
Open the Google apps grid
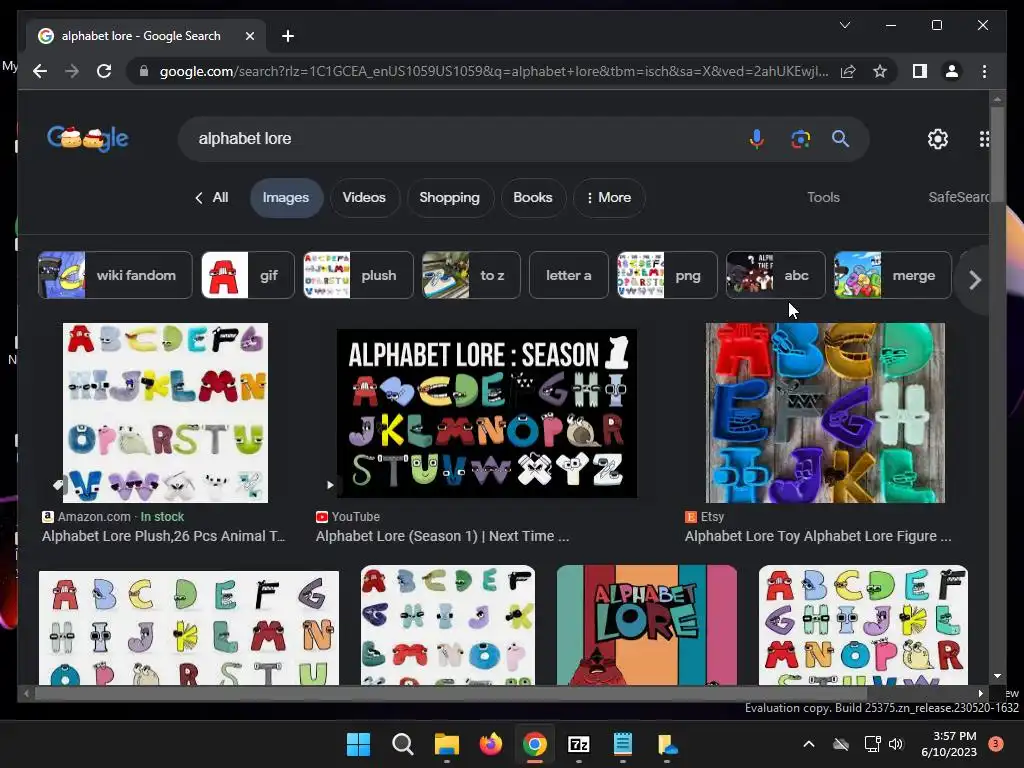point(984,138)
